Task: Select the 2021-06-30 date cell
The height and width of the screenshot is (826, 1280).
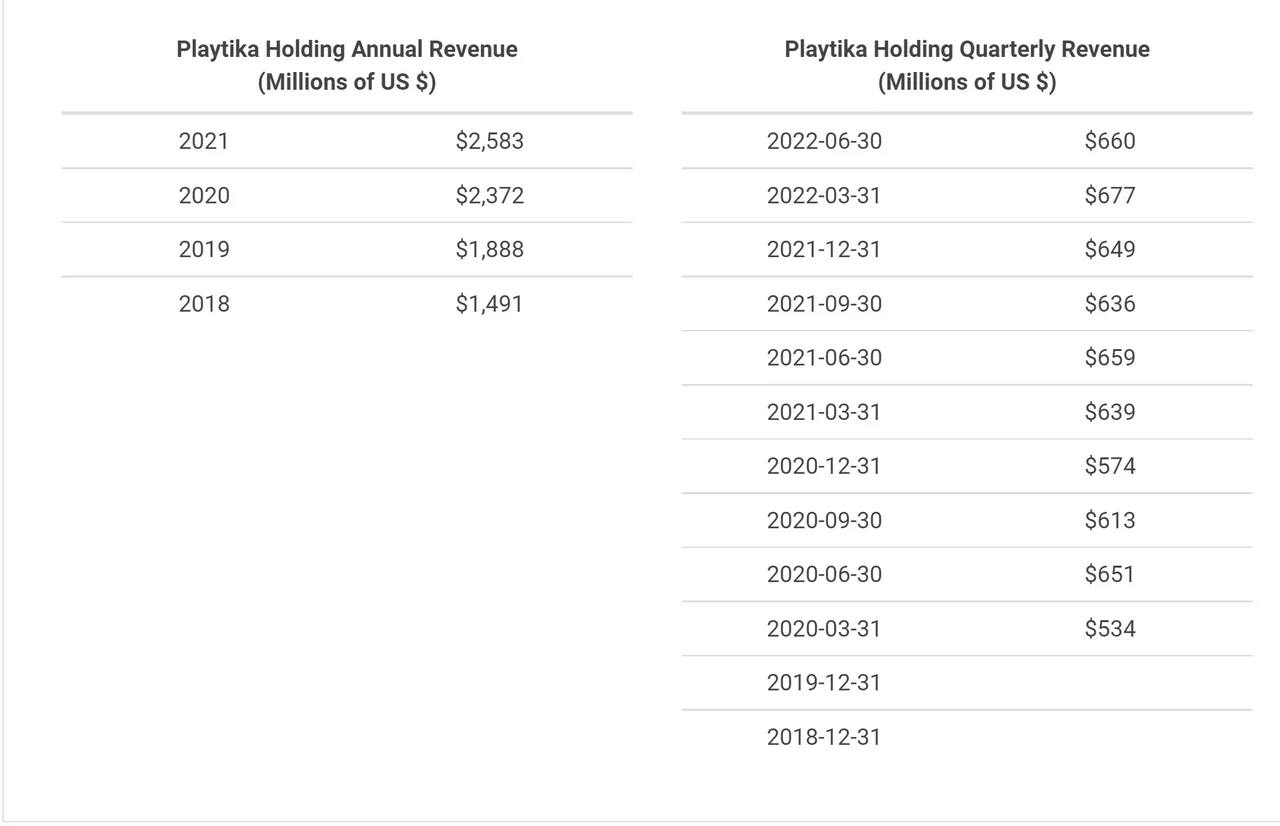Action: [825, 357]
